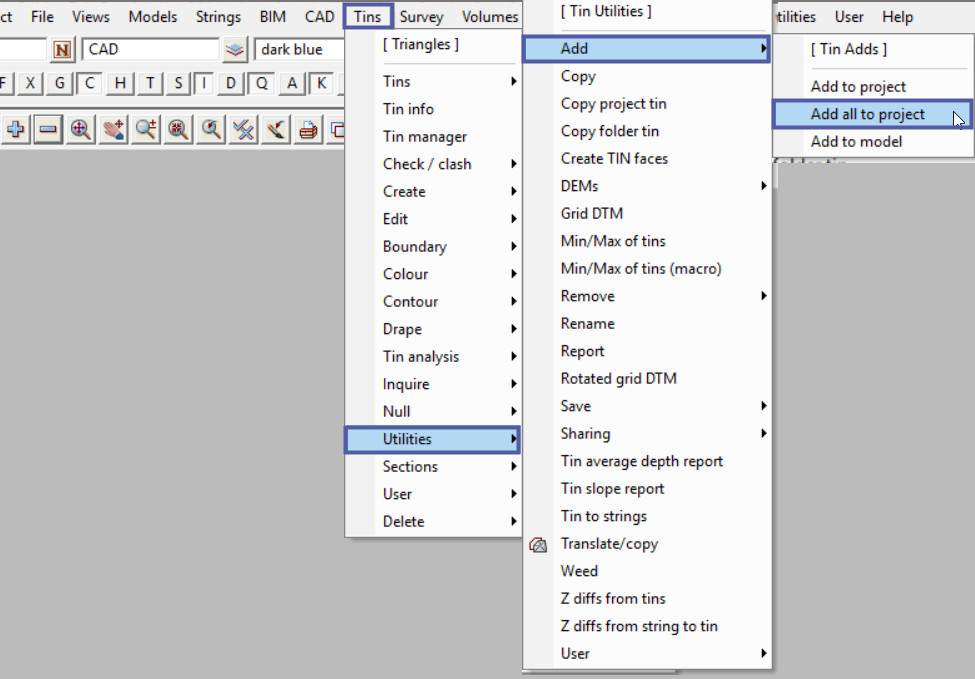
Task: Select Tin manager from Tins menu
Action: coord(425,136)
